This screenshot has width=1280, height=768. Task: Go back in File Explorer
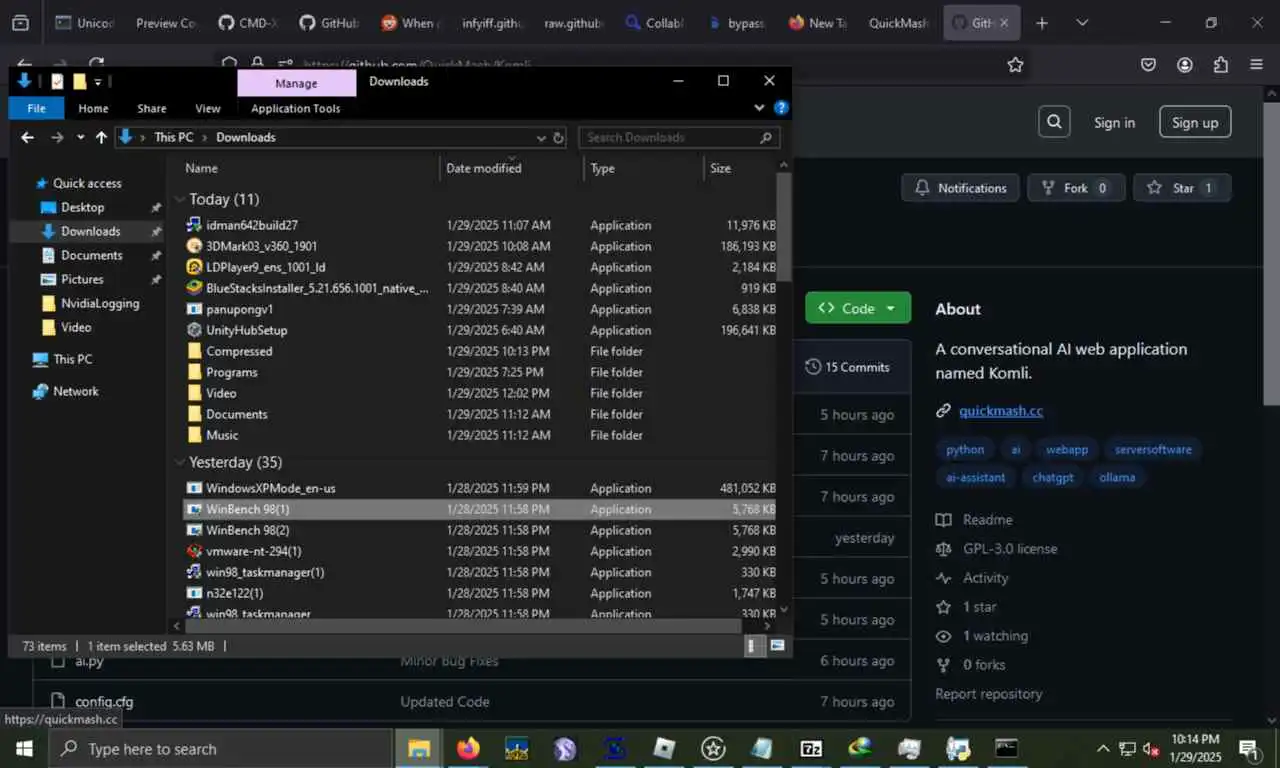27,138
